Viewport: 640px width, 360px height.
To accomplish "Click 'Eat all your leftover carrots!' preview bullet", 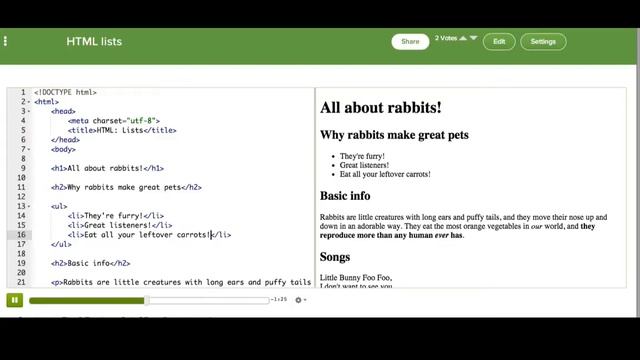I will [385, 174].
